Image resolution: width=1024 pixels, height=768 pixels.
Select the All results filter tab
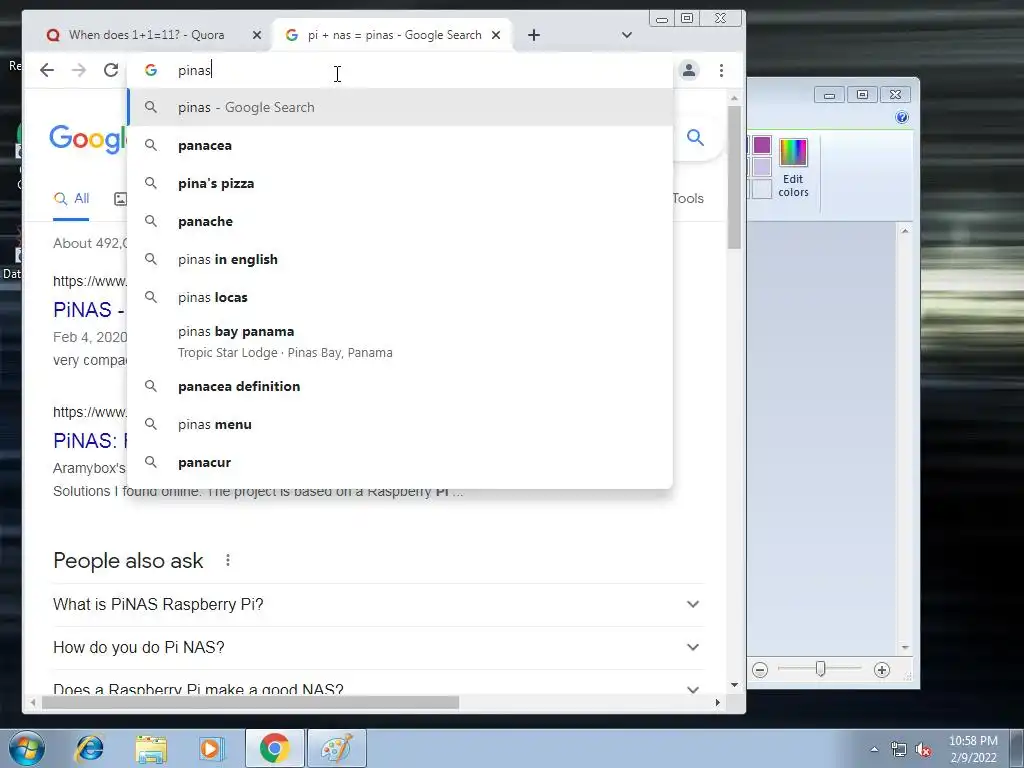(x=71, y=199)
